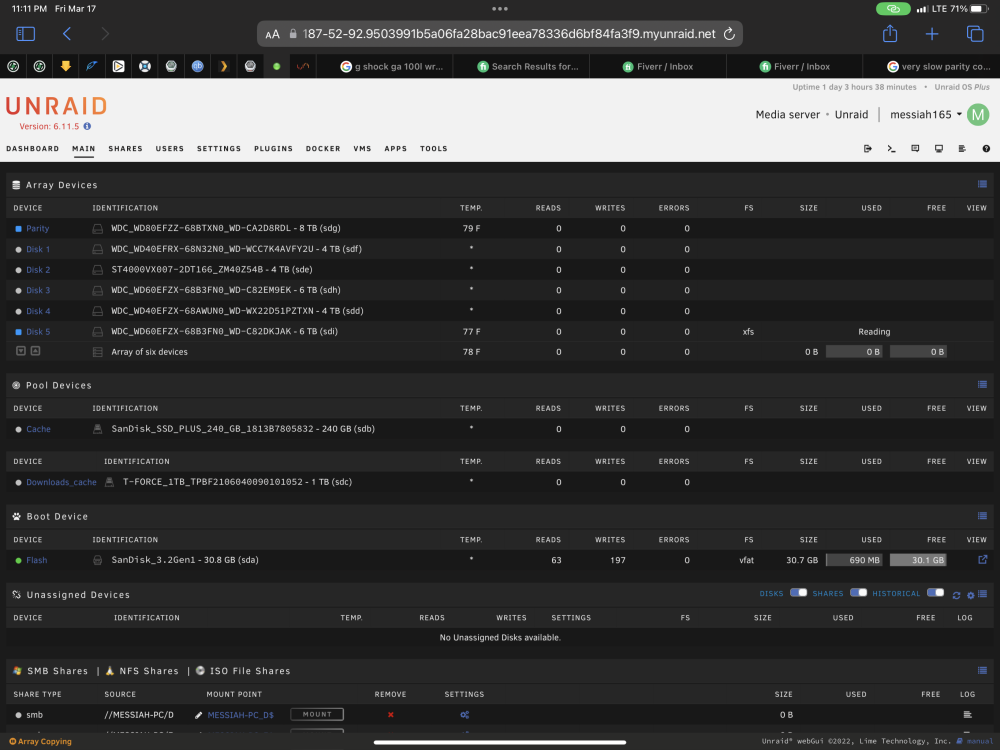Open the Flash boot device link
This screenshot has width=1000, height=750.
point(36,560)
